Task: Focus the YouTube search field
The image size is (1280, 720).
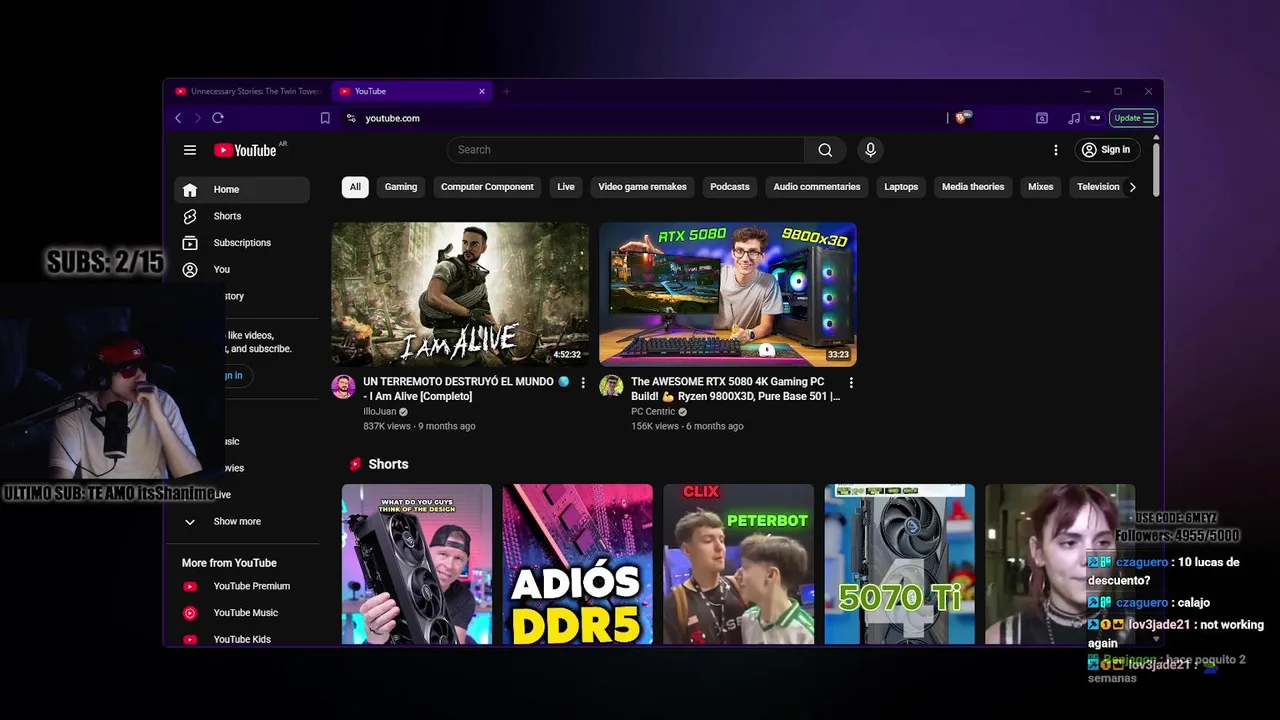Action: (x=626, y=150)
